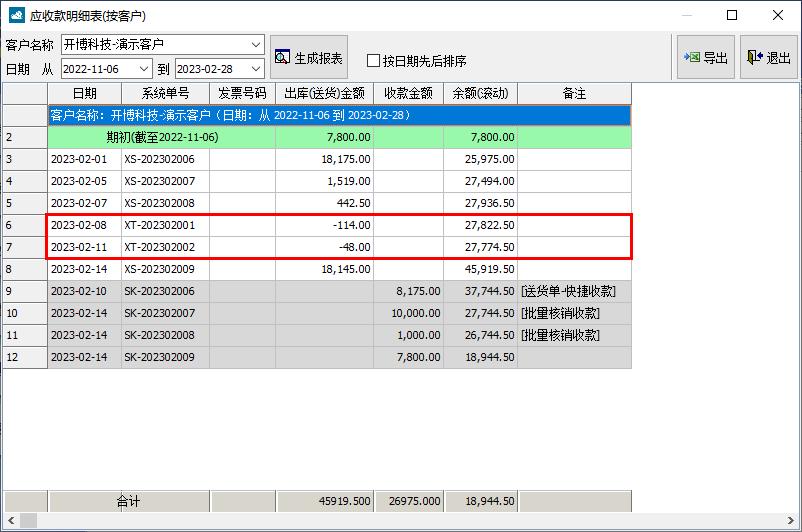Click the 18,175.00 delivery amount cell
Screen dimensions: 802x532
(x=324, y=159)
